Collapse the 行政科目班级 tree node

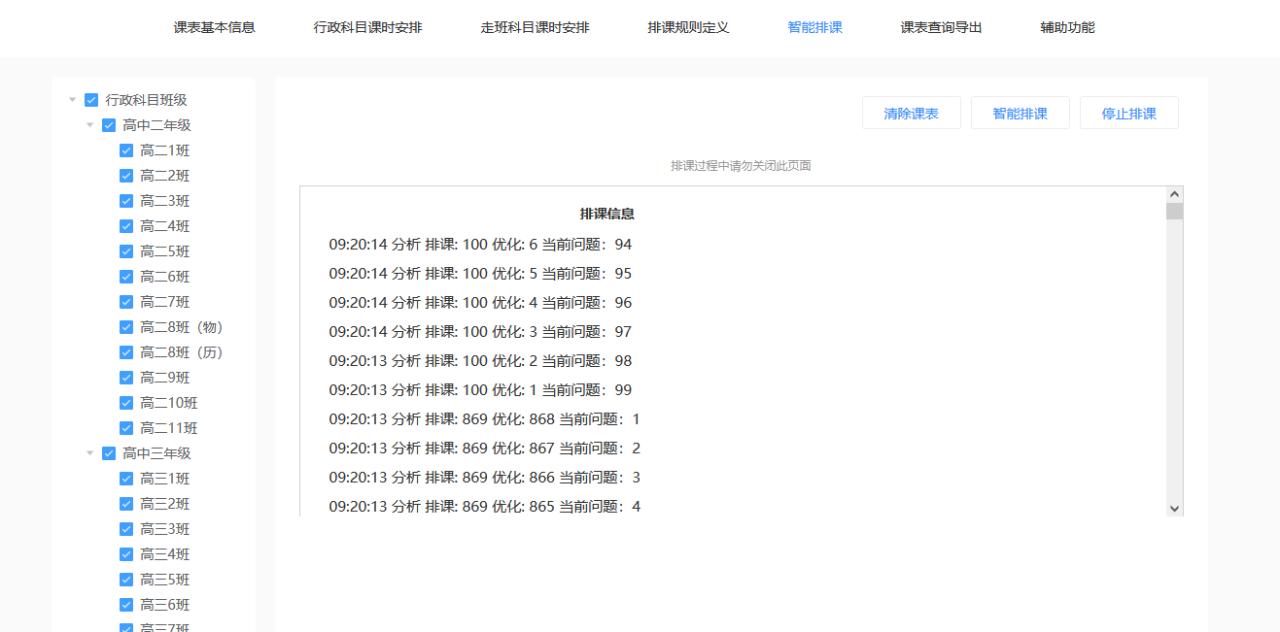pos(70,100)
